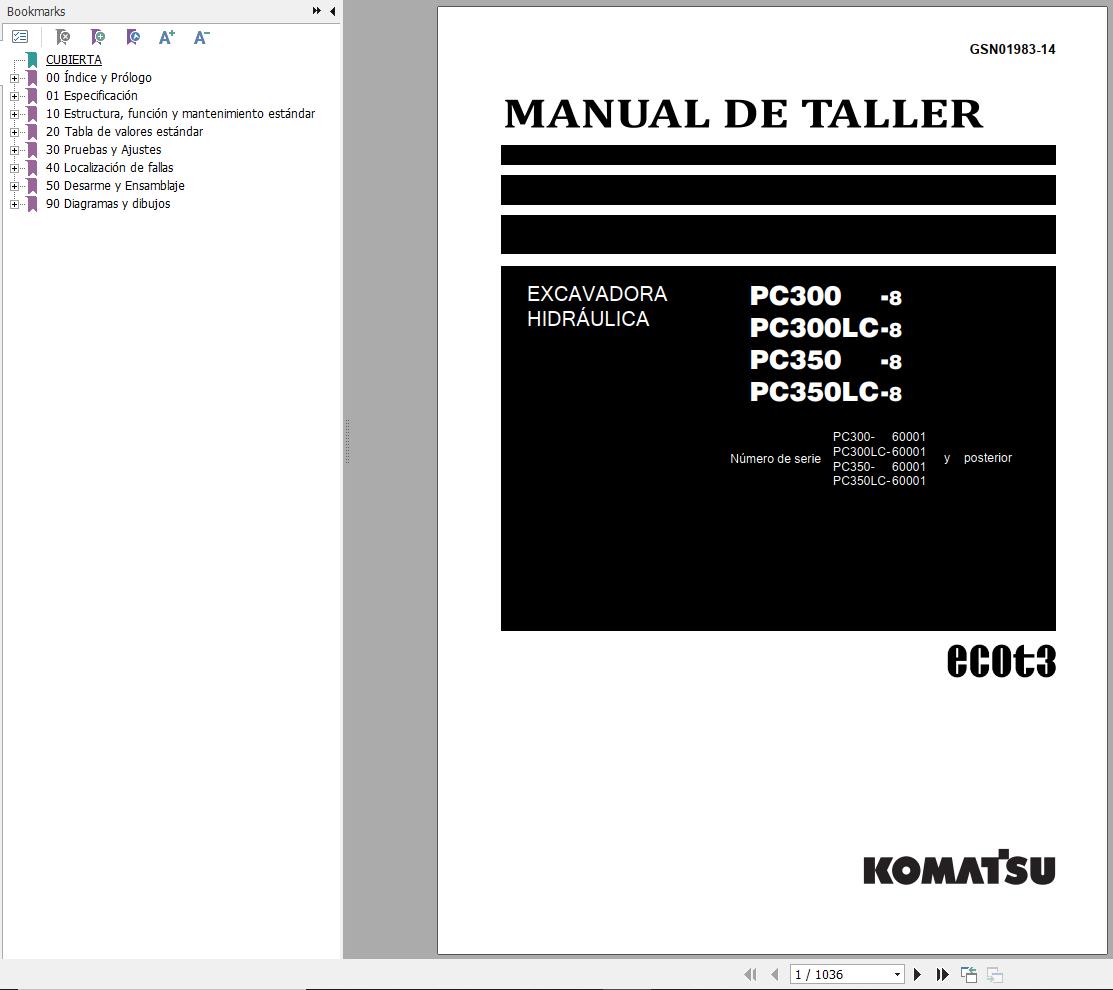Decrease bookmark font size with A-
Screen dimensions: 1113x990
202,37
